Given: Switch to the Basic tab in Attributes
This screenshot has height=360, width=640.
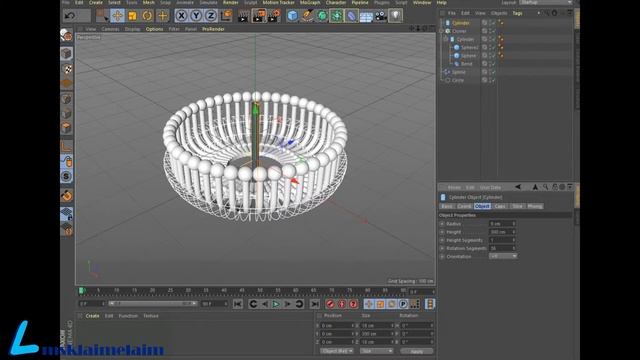Looking at the screenshot, I should pos(447,206).
